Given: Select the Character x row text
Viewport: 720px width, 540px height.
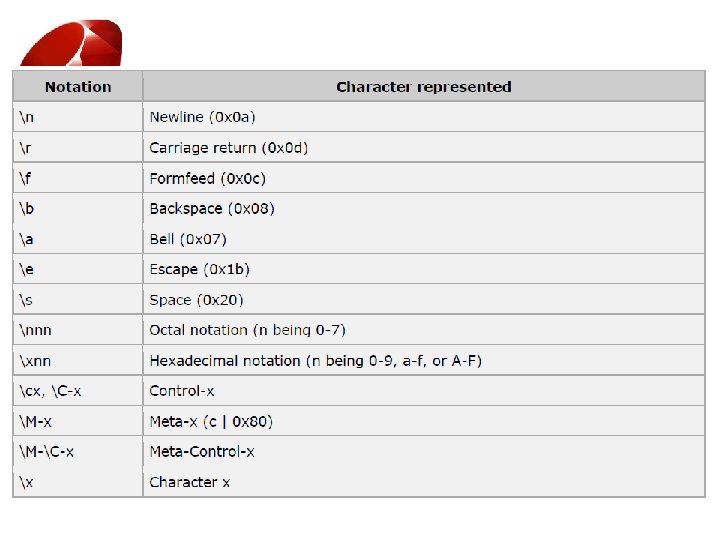Looking at the screenshot, I should 190,482.
